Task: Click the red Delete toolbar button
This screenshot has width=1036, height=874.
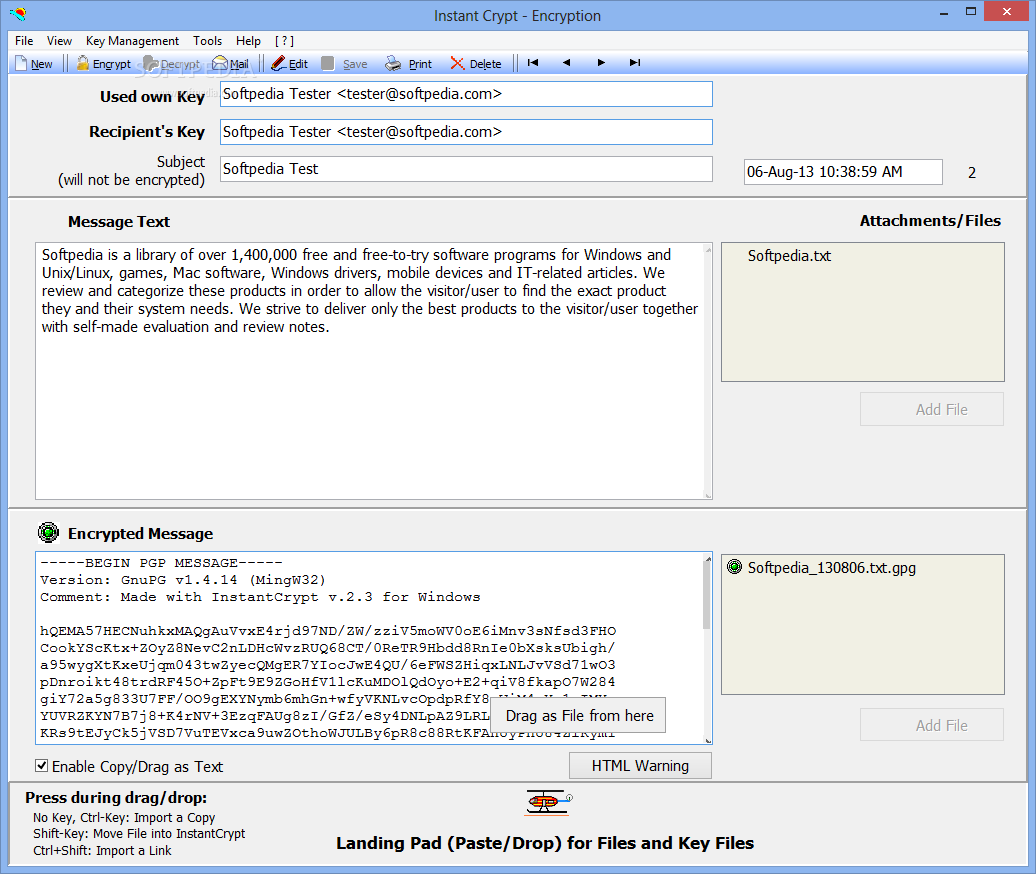Action: pos(476,63)
